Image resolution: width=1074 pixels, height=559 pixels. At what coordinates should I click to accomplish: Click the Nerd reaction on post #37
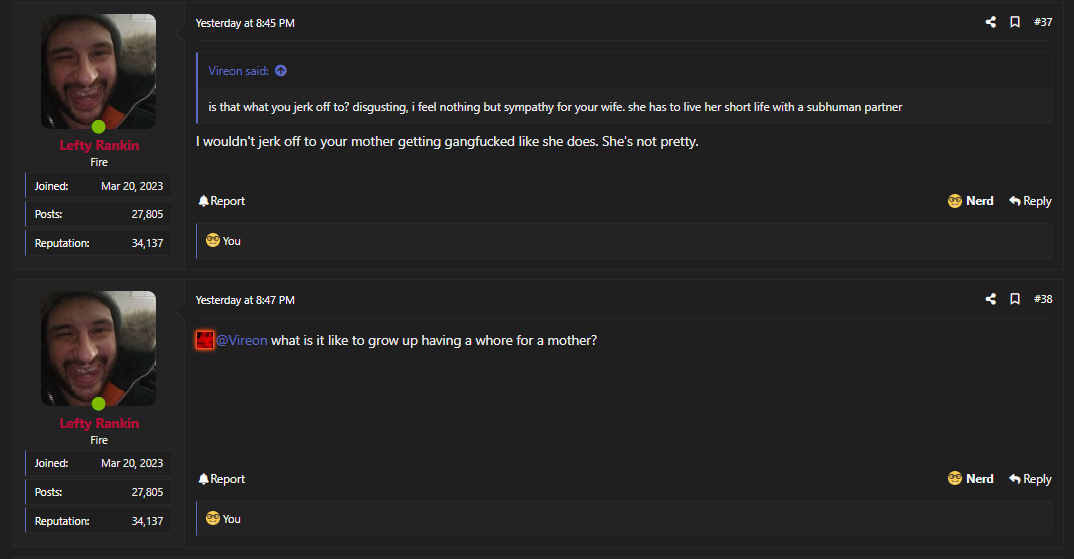(971, 201)
